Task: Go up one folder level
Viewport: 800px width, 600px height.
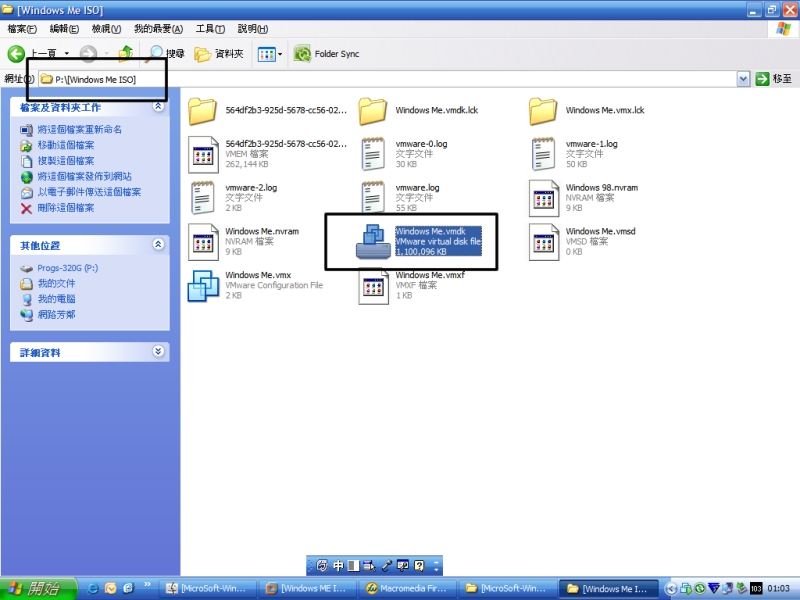Action: [126, 53]
